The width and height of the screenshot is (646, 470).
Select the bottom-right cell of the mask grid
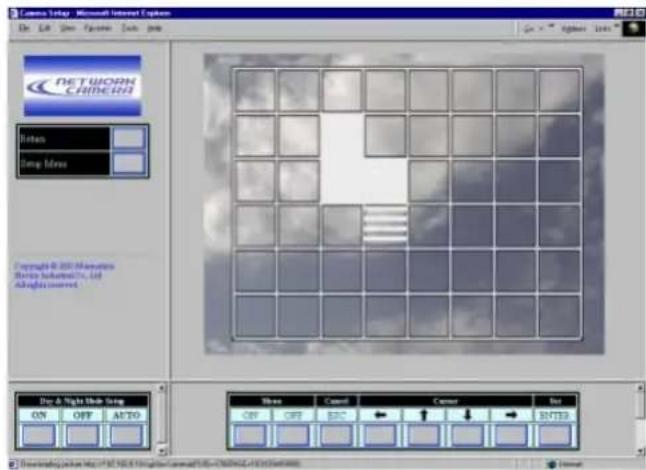(x=559, y=316)
